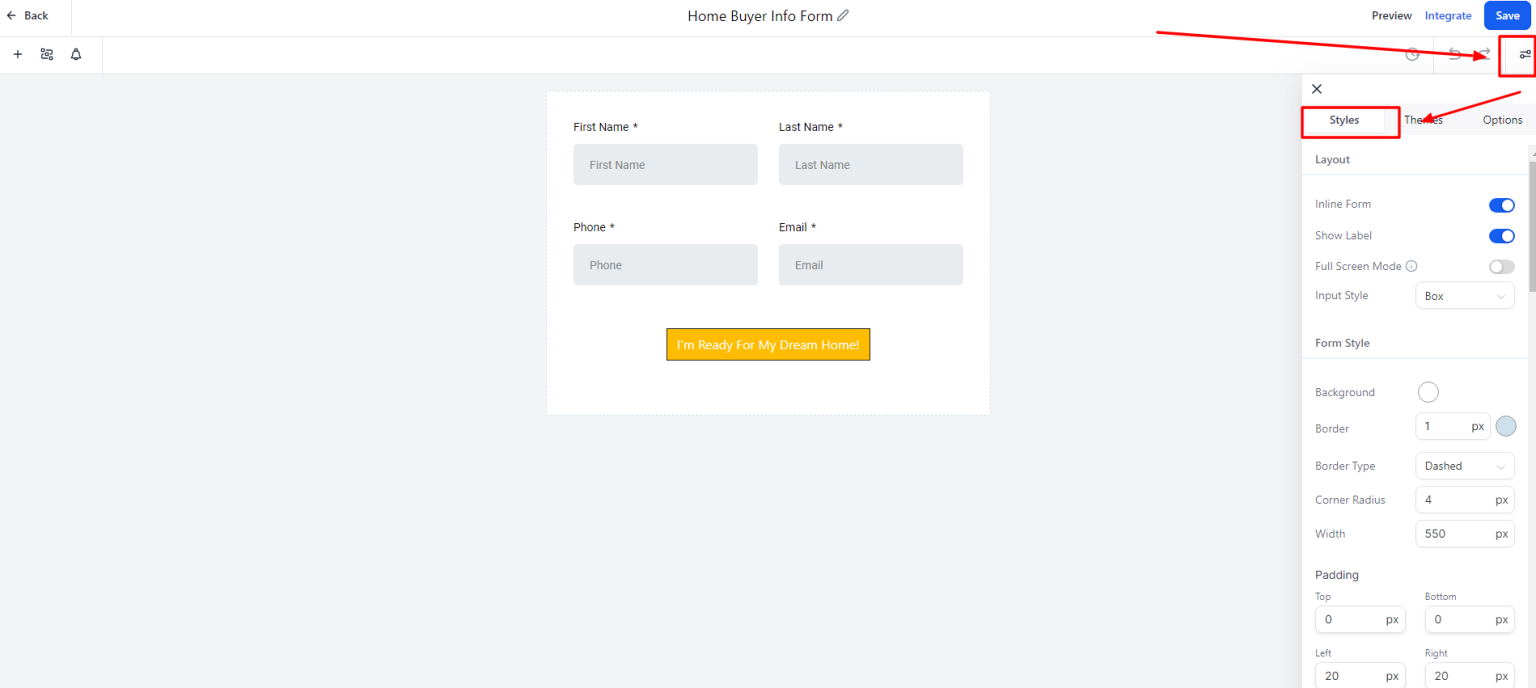Click the pencil icon beside the form title
1536x688 pixels.
(x=843, y=15)
